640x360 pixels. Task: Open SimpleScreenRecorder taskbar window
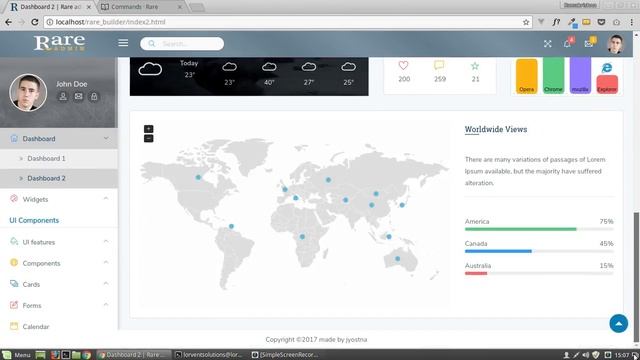click(x=284, y=355)
